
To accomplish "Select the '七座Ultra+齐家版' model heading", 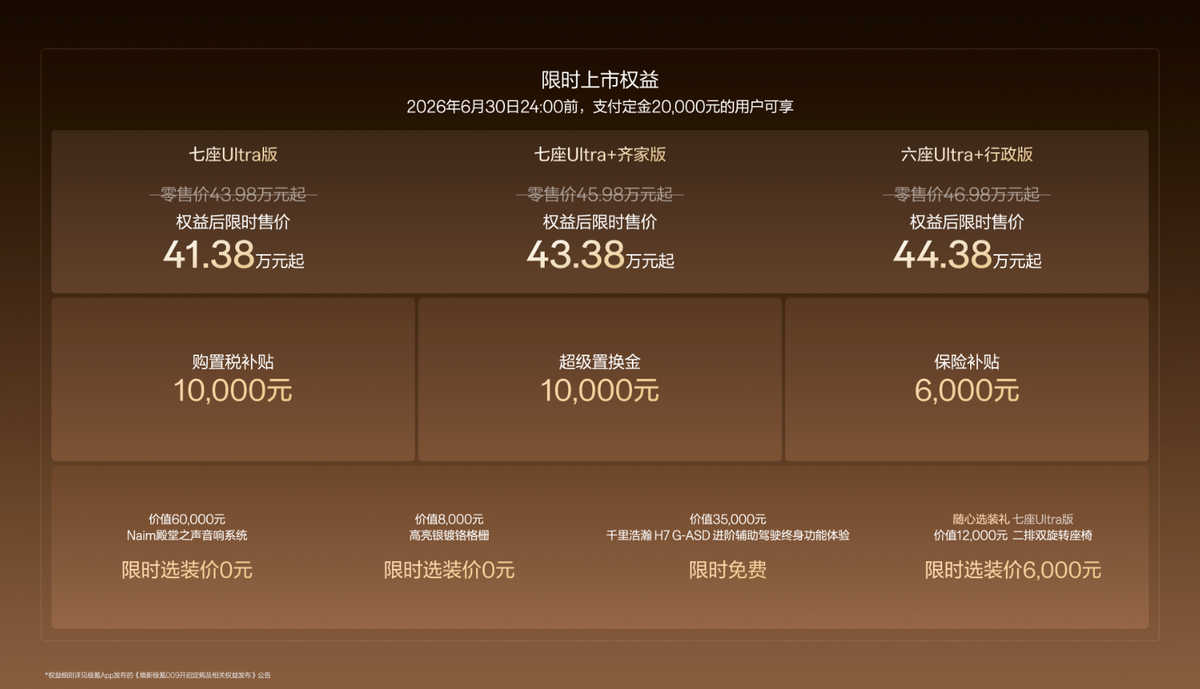I will click(600, 155).
